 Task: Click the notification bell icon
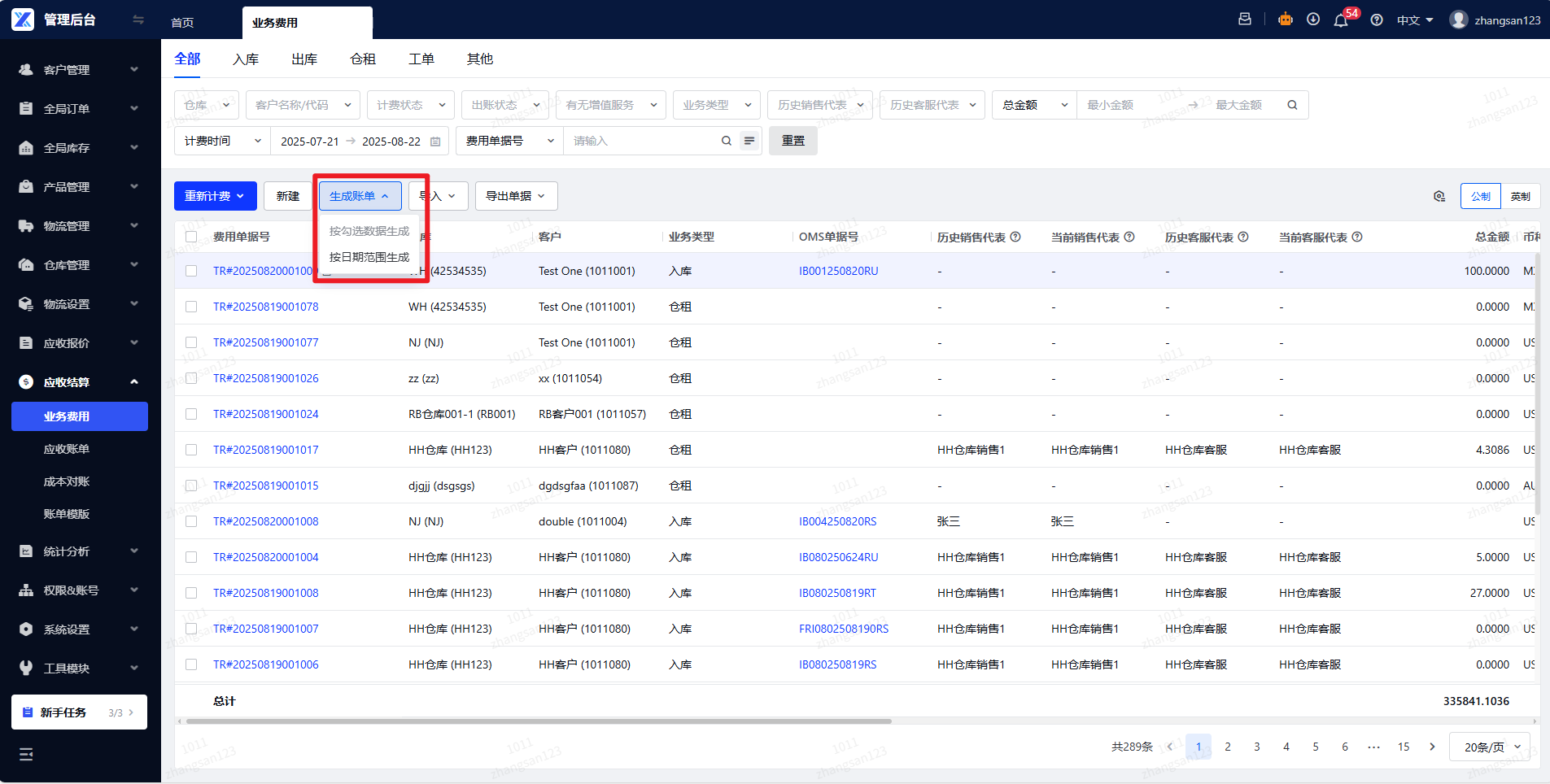(x=1341, y=20)
